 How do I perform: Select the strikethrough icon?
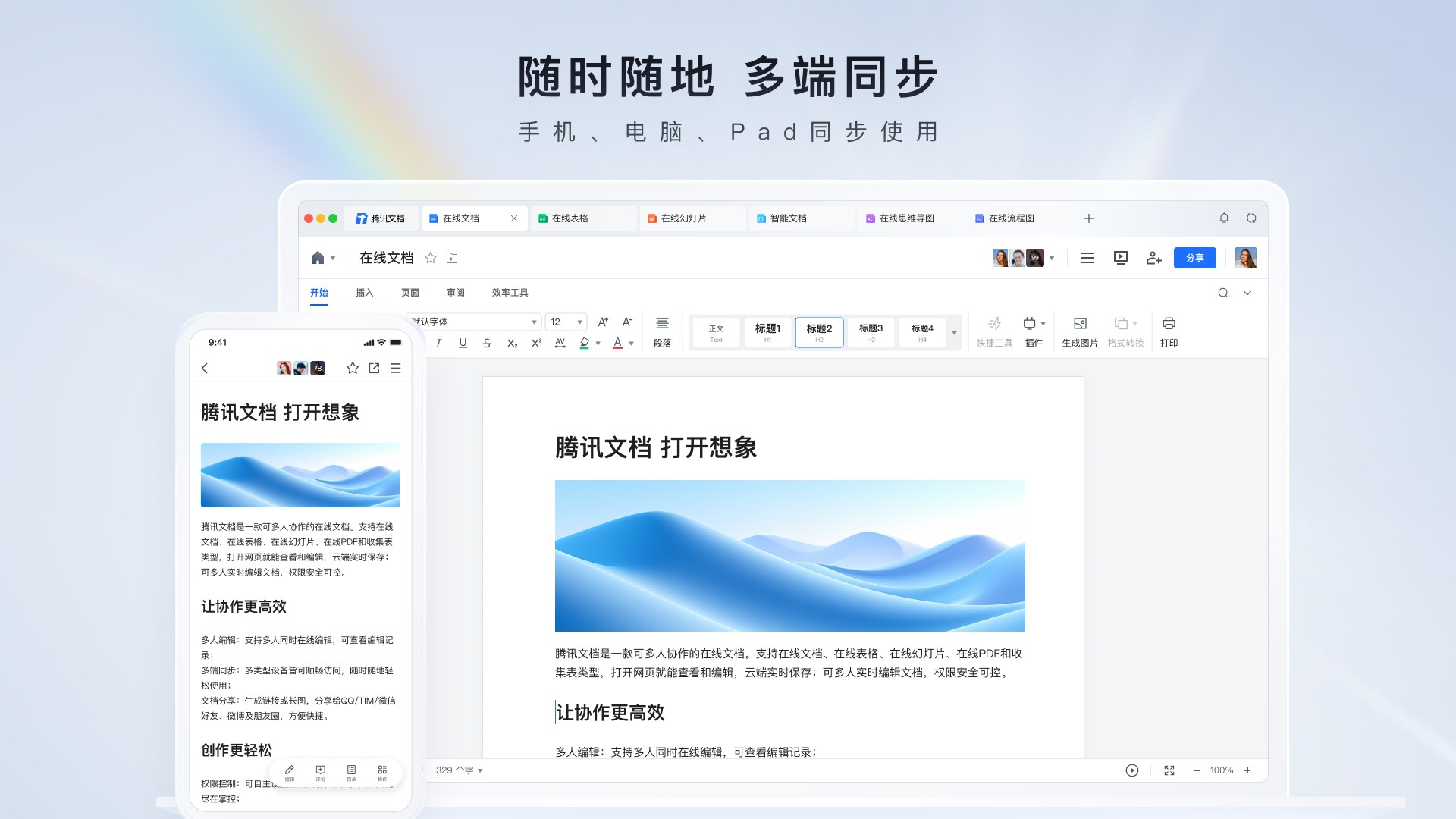coord(488,343)
